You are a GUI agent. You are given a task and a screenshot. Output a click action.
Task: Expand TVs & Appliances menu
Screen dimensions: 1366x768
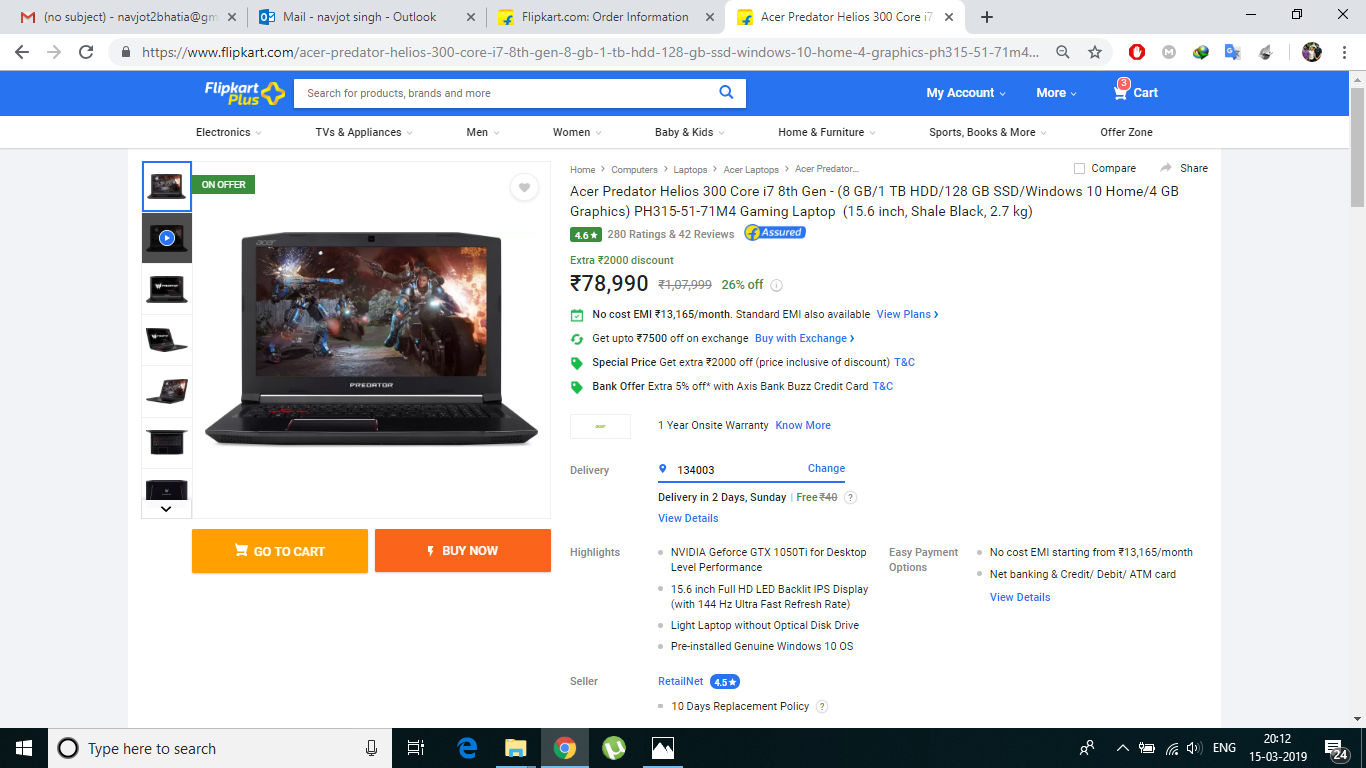tap(364, 132)
